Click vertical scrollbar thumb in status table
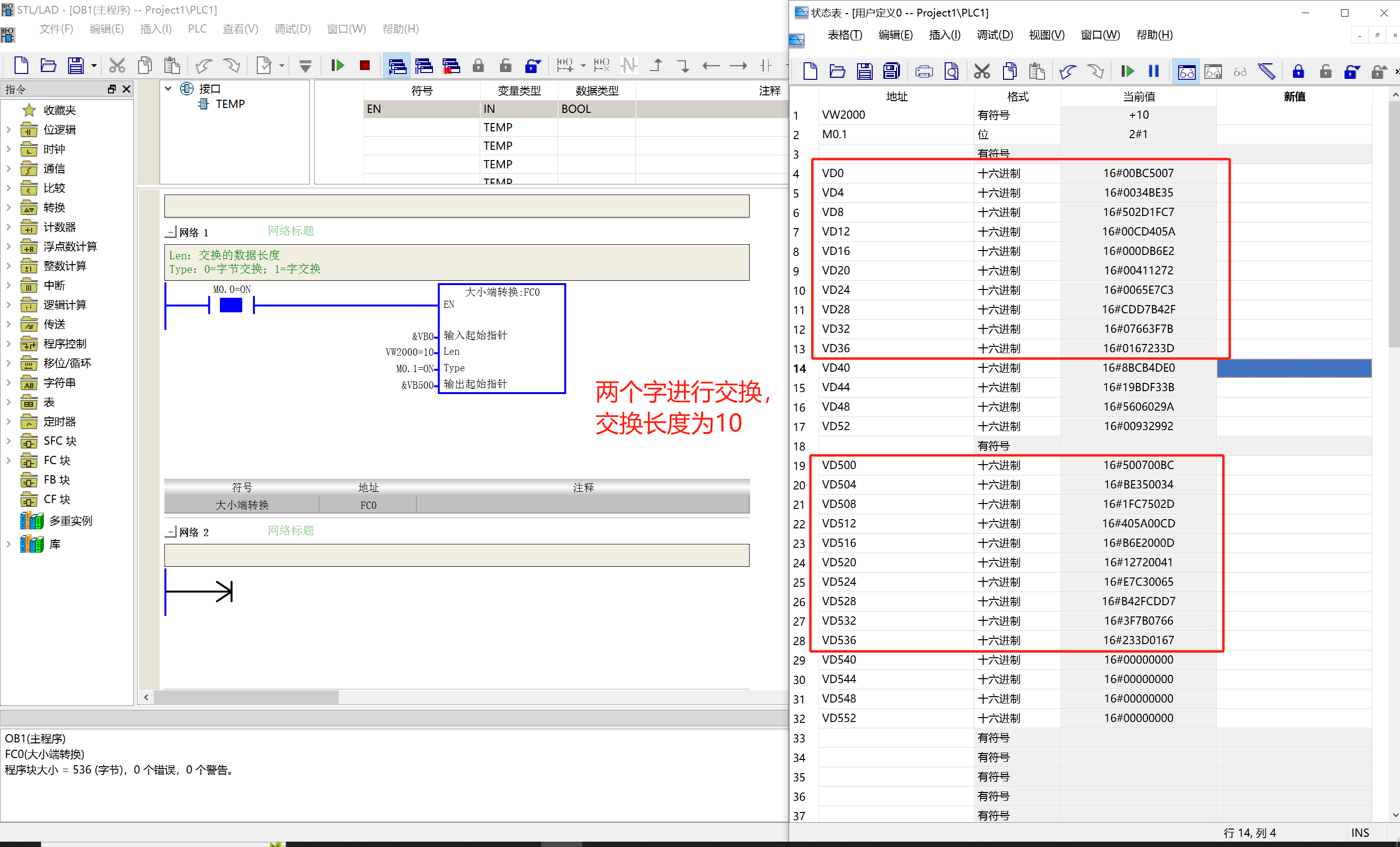The height and width of the screenshot is (847, 1400). point(1394,224)
